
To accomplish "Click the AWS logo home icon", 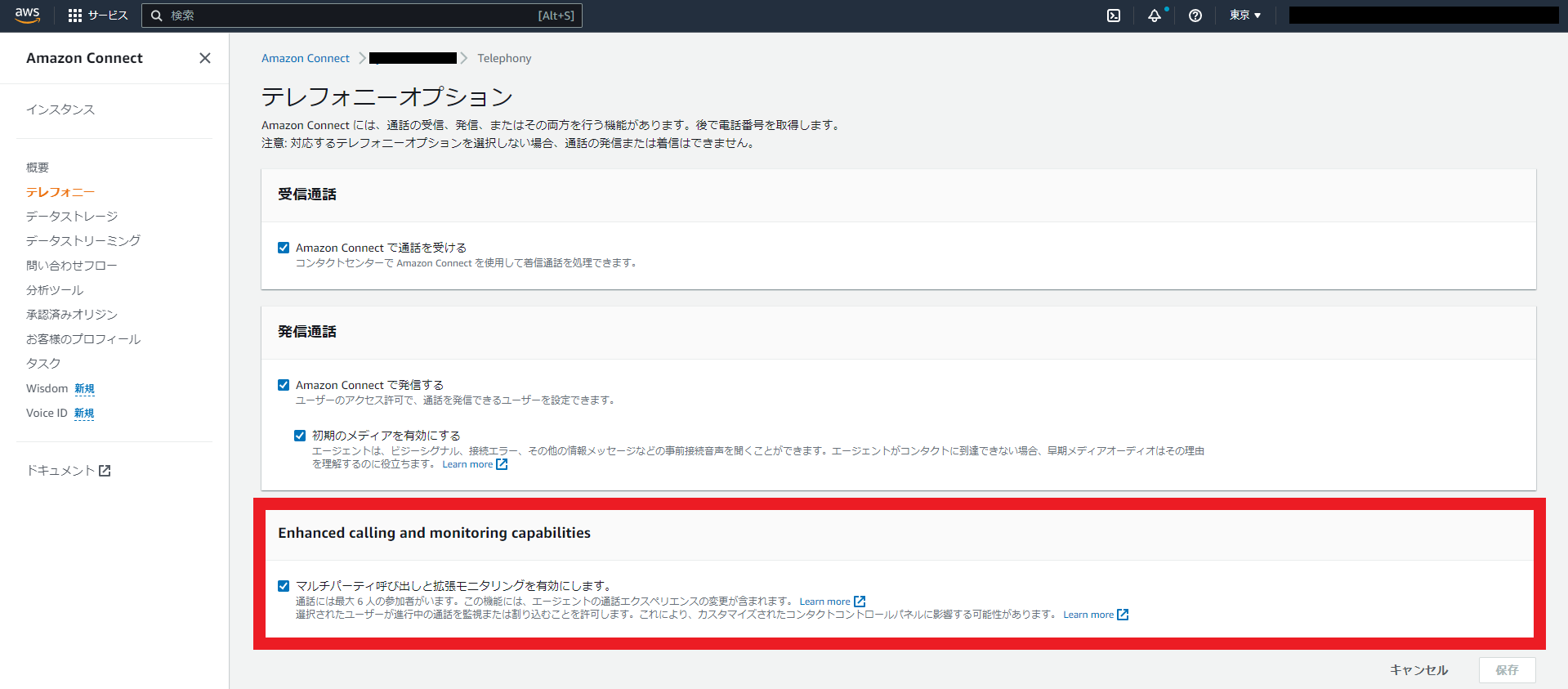I will tap(27, 16).
